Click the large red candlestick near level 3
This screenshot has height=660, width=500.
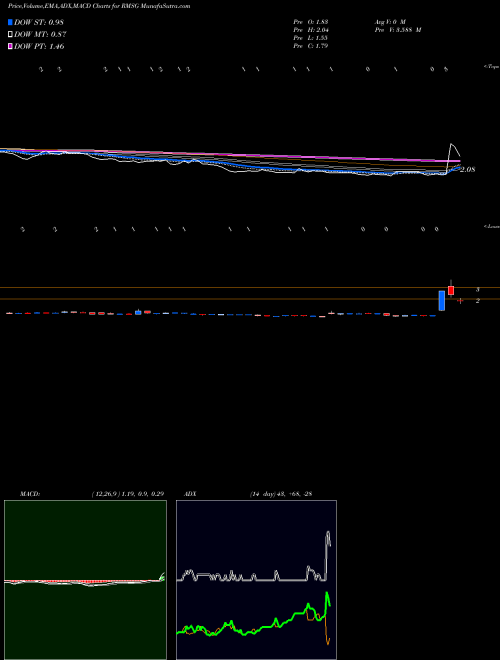click(x=451, y=290)
